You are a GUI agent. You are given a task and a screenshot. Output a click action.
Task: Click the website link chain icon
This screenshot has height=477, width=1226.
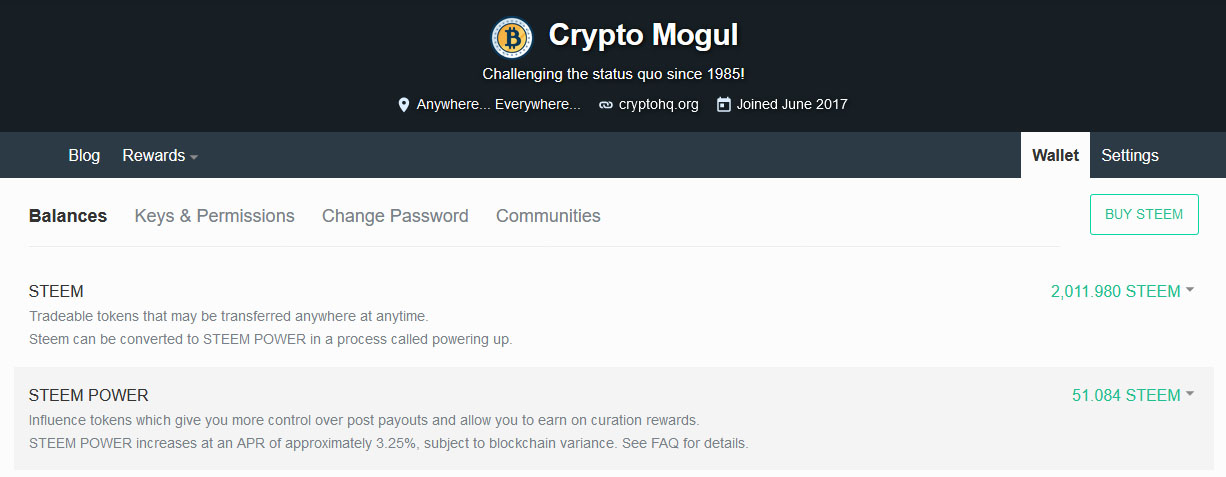pos(606,104)
